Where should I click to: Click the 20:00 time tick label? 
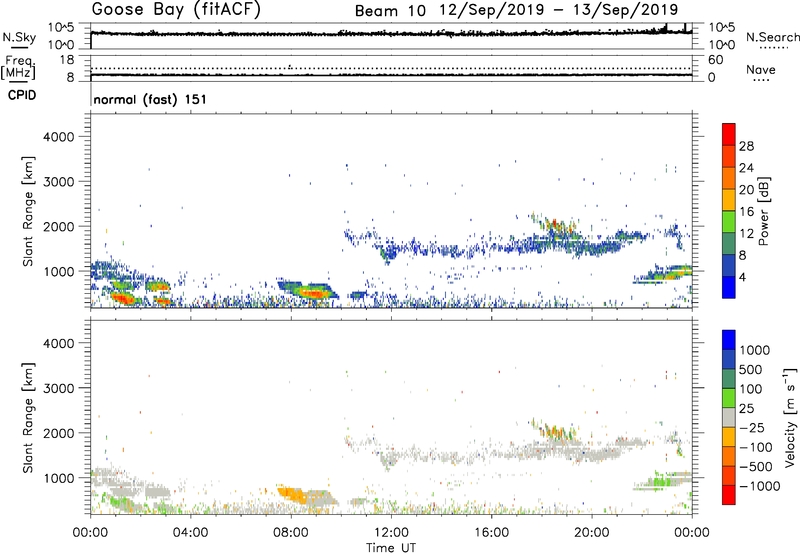tap(591, 533)
